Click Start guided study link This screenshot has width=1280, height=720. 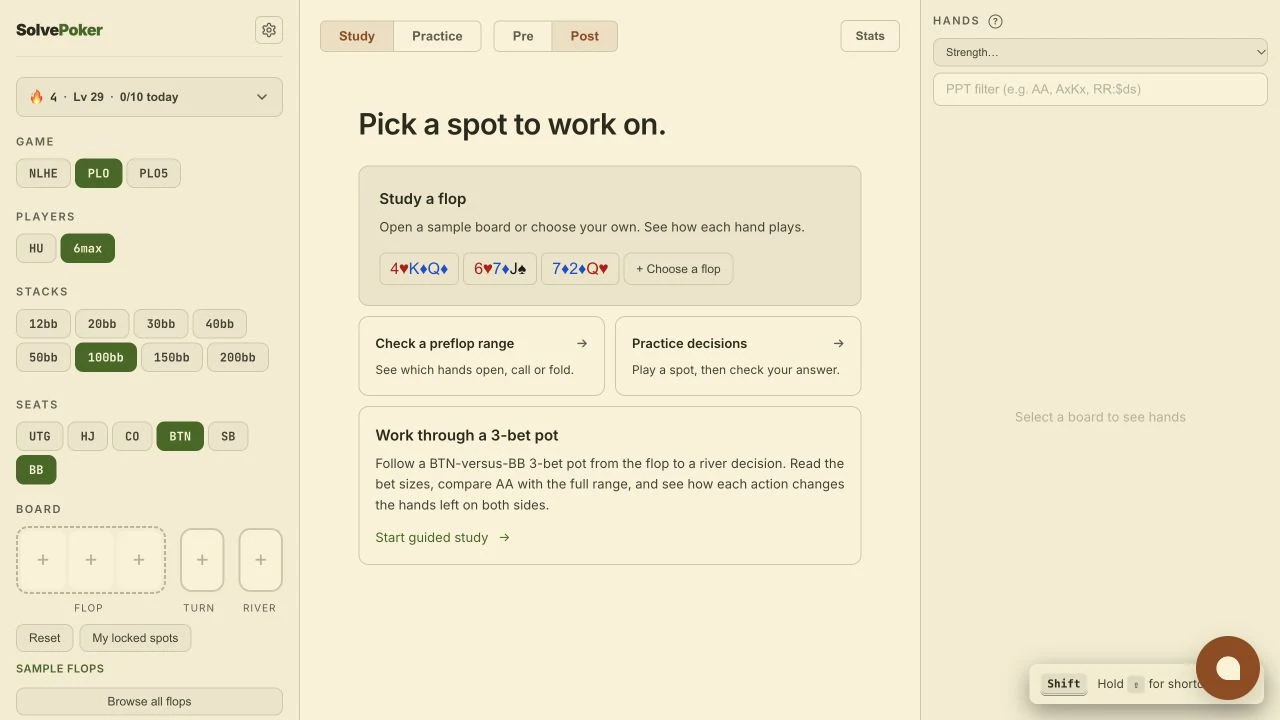[x=442, y=537]
